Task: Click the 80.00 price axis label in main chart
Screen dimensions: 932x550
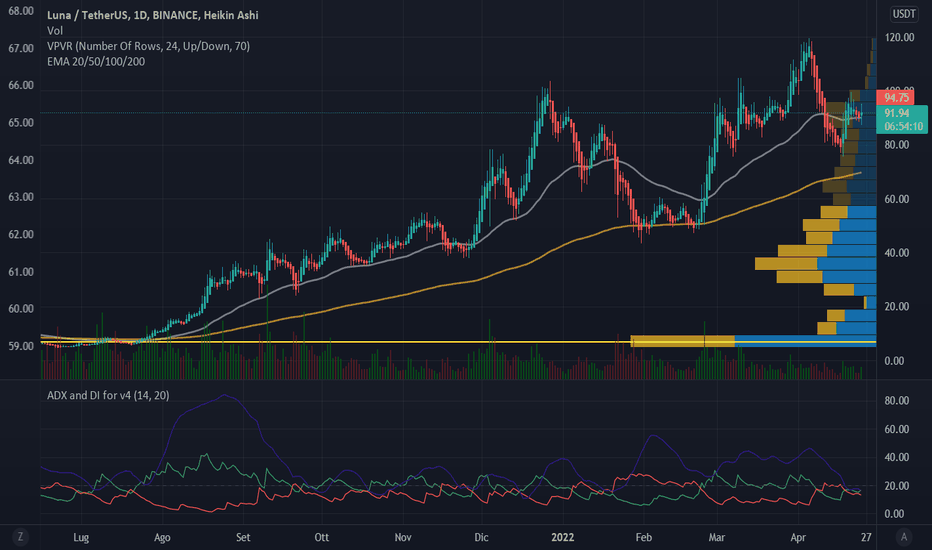Action: point(896,144)
